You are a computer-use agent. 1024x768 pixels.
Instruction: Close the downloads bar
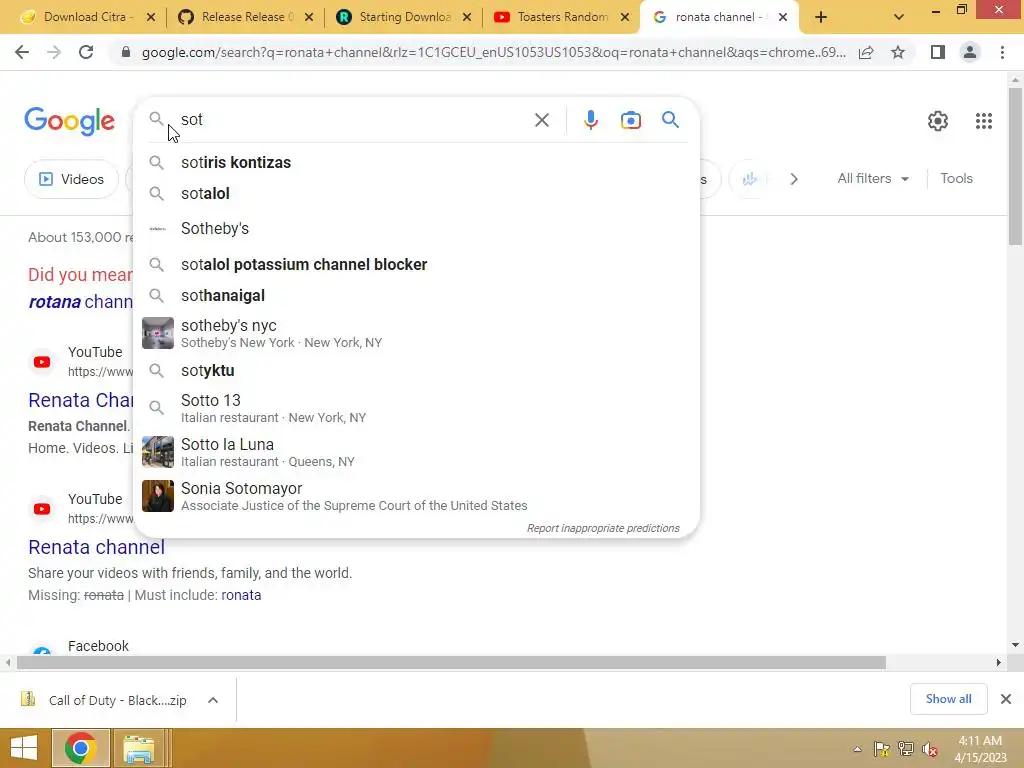pyautogui.click(x=1006, y=699)
